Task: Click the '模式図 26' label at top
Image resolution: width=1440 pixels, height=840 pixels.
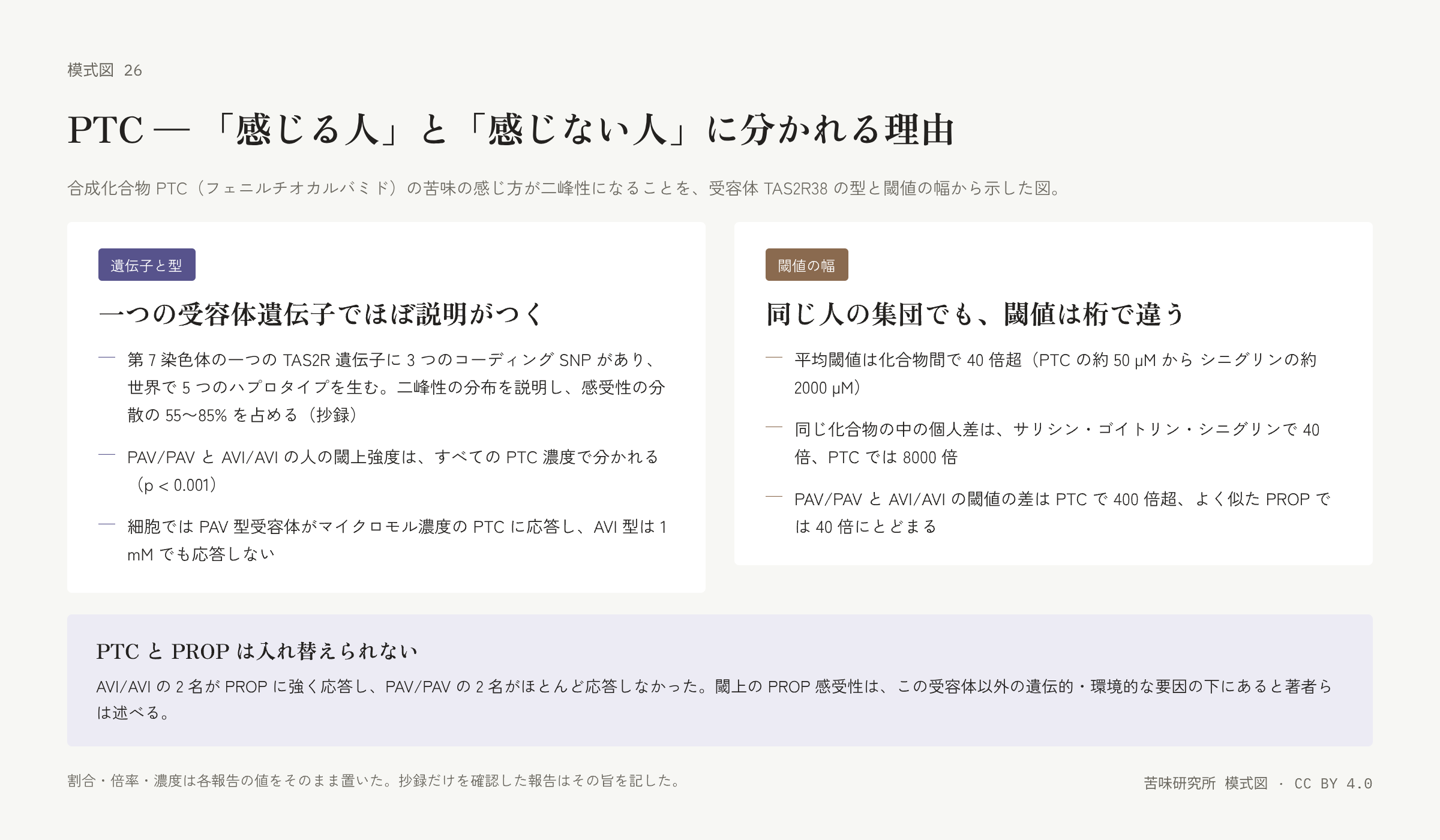Action: pos(104,70)
